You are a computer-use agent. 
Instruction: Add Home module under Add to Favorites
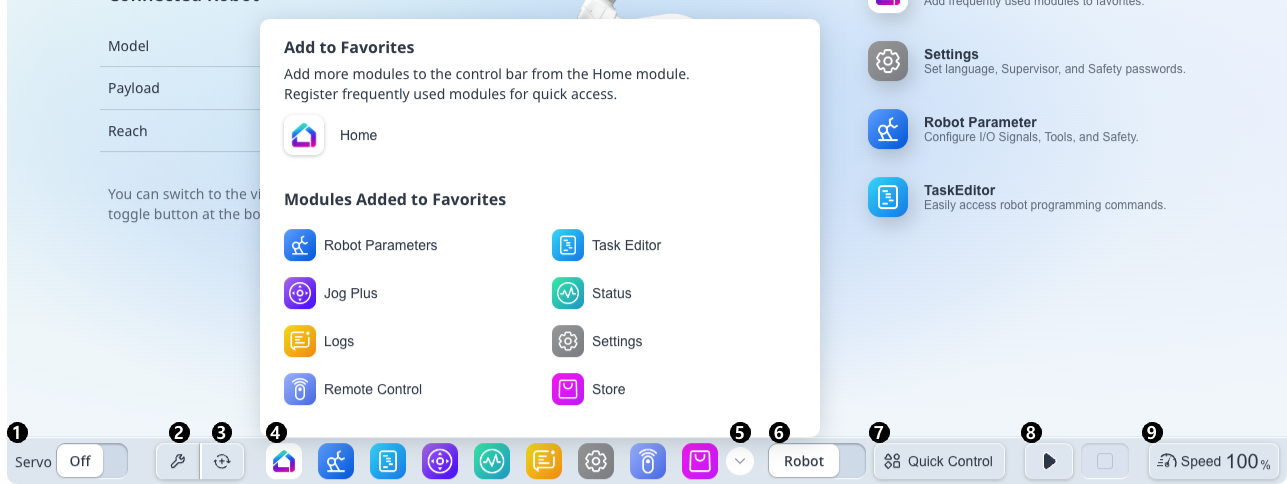click(331, 135)
